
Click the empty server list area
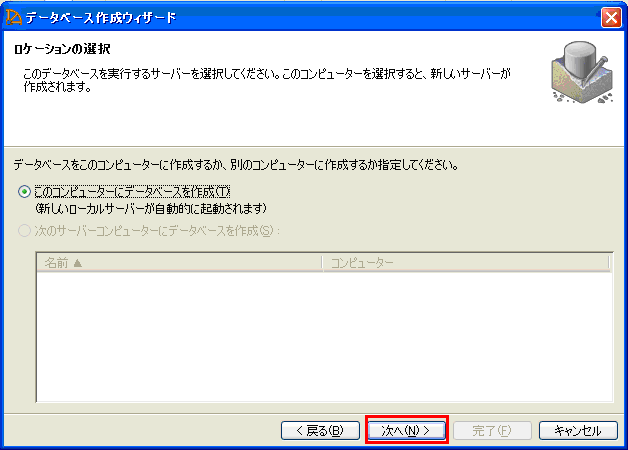(322, 335)
